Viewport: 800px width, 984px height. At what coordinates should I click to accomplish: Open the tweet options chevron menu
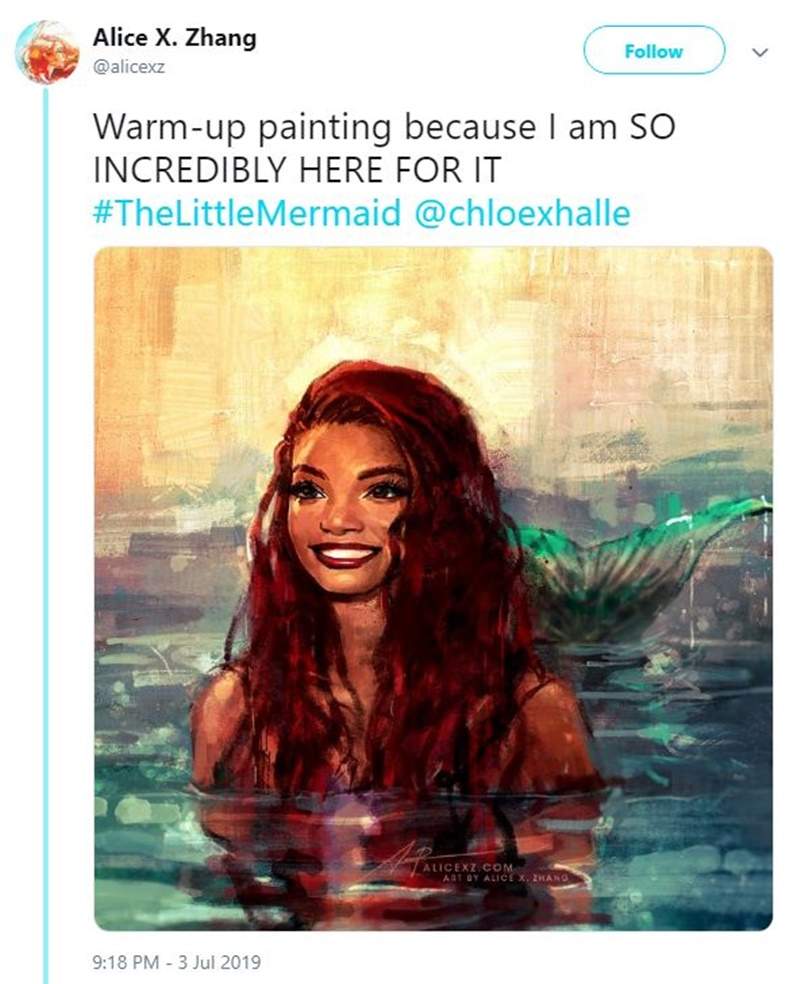coord(759,52)
